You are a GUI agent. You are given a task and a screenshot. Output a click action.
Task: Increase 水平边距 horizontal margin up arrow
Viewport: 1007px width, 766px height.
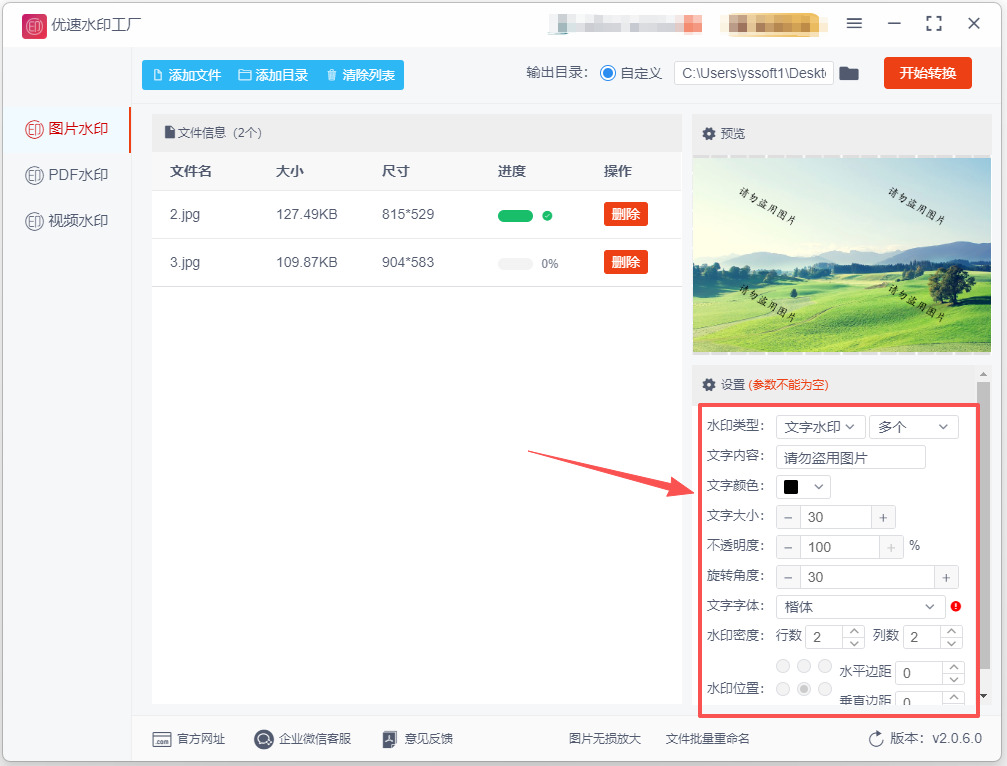pos(954,667)
